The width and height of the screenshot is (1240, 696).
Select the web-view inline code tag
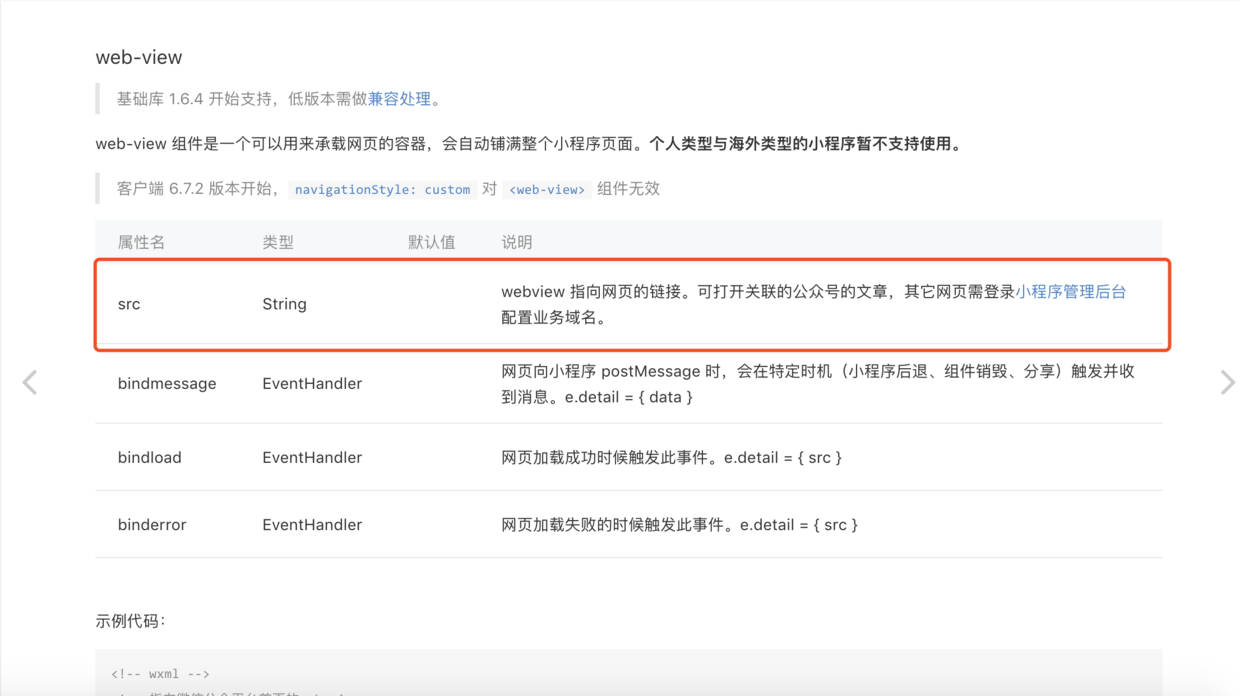546,188
